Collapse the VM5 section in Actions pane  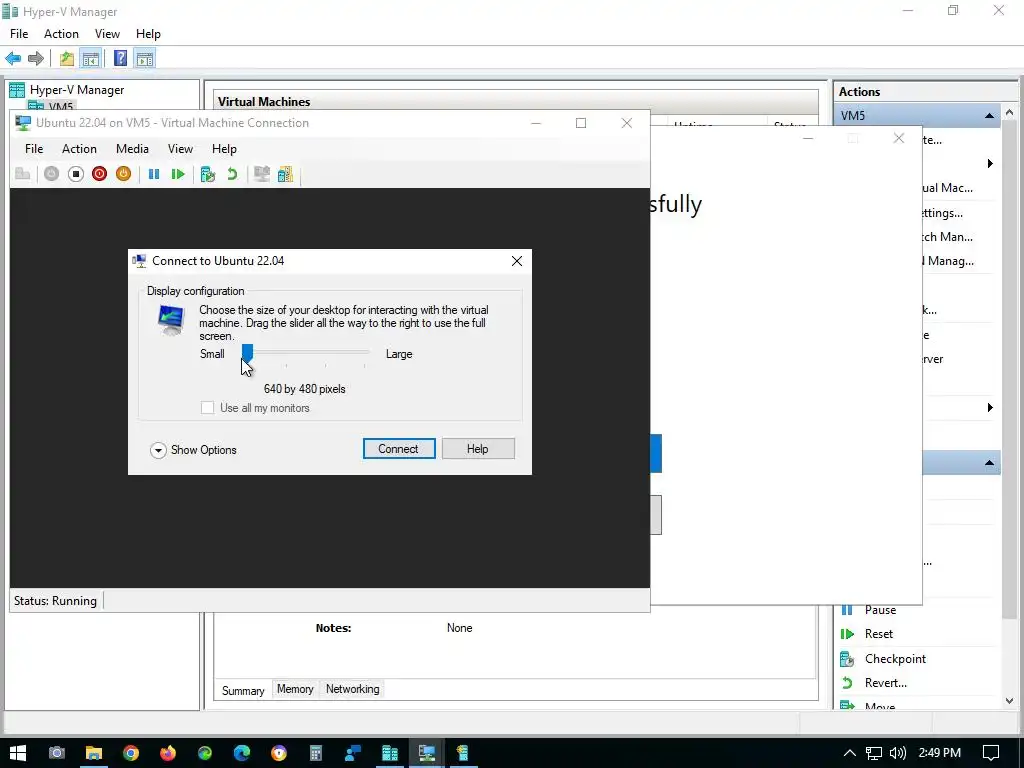click(x=989, y=116)
